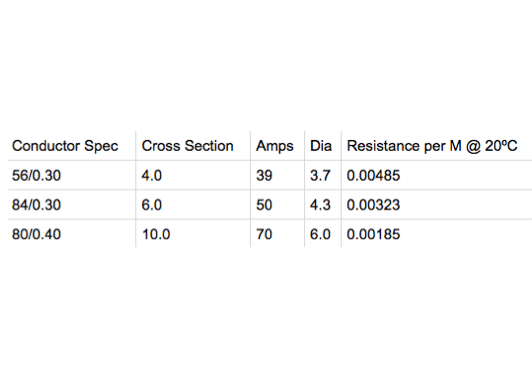The width and height of the screenshot is (532, 380).
Task: Select the 6.0 diameter cell in last row
Action: coord(320,234)
